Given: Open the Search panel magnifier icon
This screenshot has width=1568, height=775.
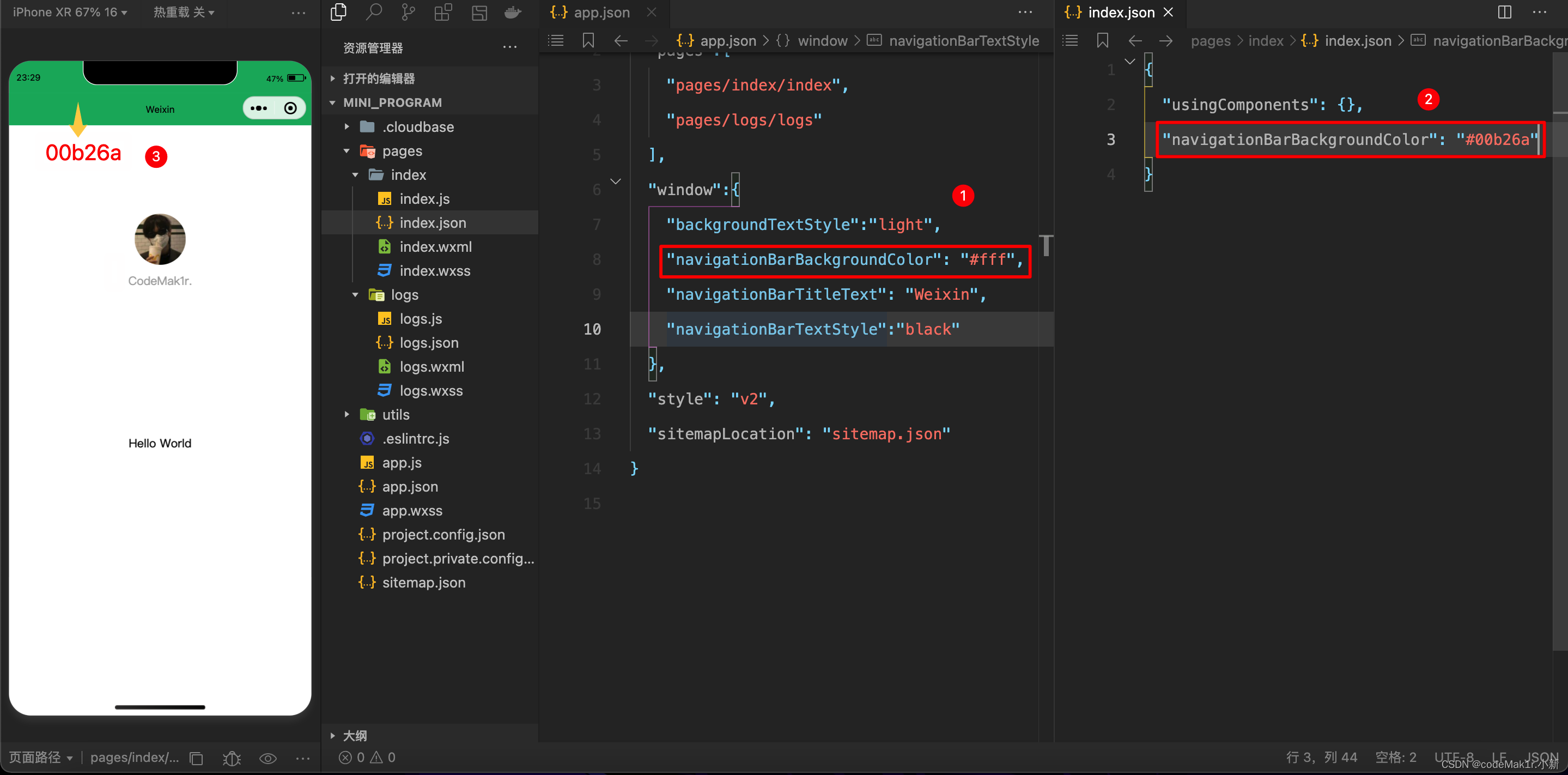Looking at the screenshot, I should (373, 12).
